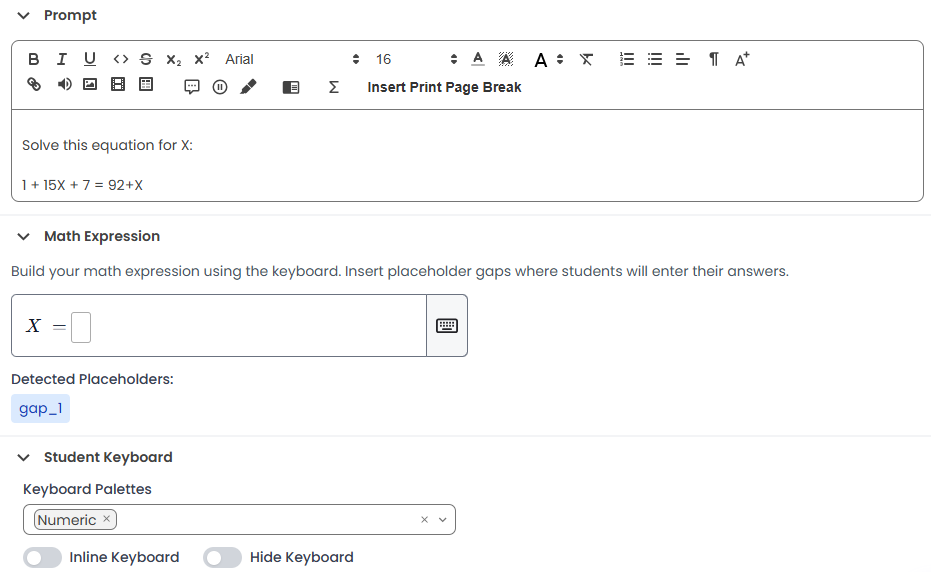Viewport: 931px width, 572px height.
Task: Collapse the Student Keyboard section
Action: click(24, 457)
